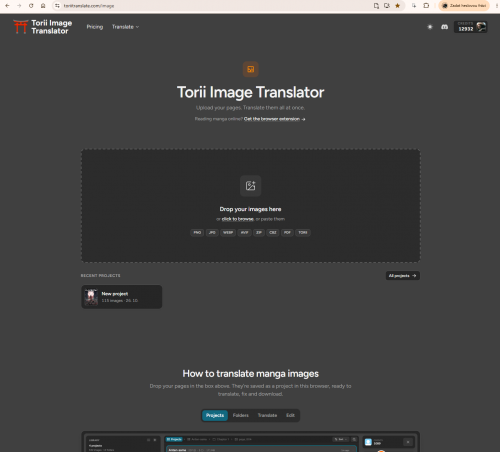Click the WEBP format badge
The image size is (500, 452).
(x=228, y=233)
